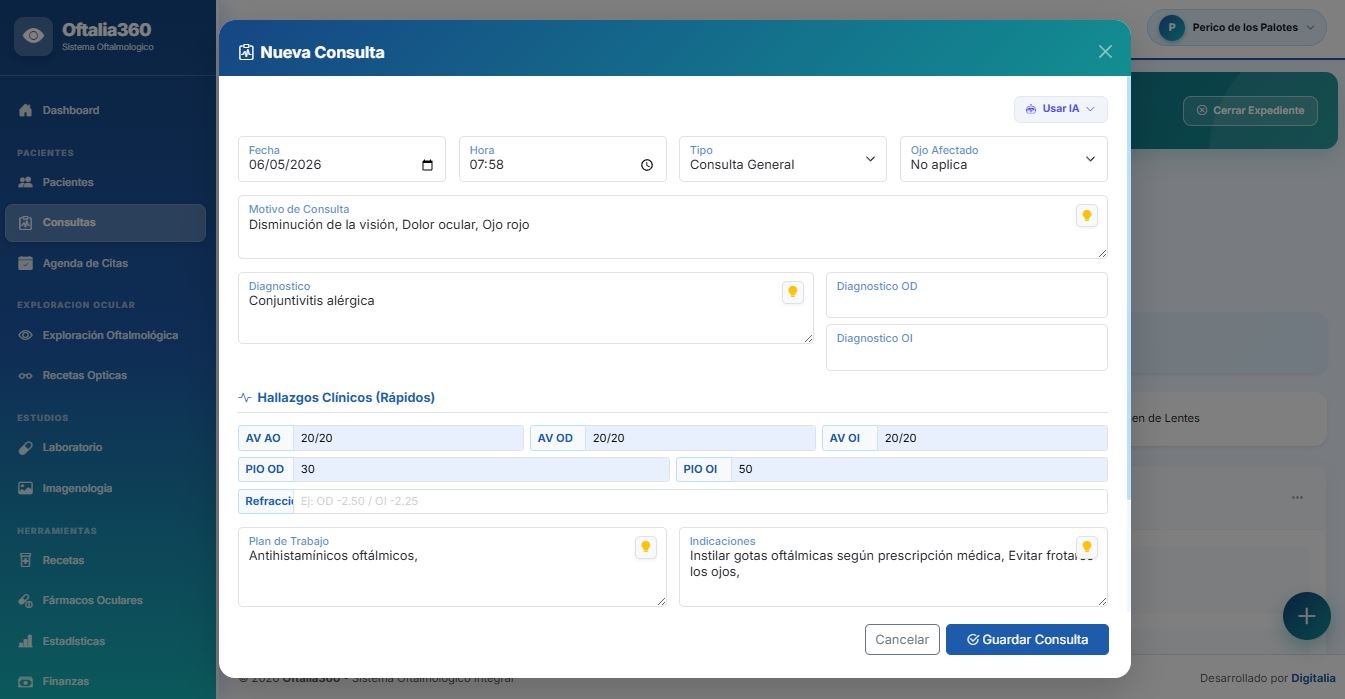Click the AV AO value field
Viewport: 1345px width, 699px height.
tap(408, 438)
